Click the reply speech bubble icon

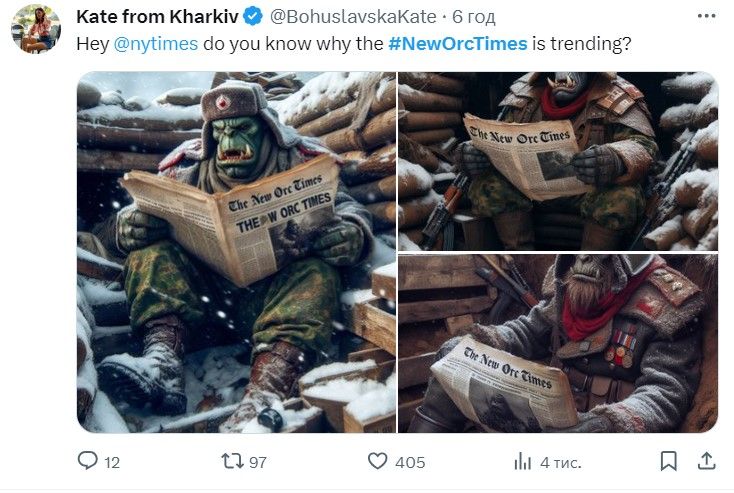pos(88,461)
